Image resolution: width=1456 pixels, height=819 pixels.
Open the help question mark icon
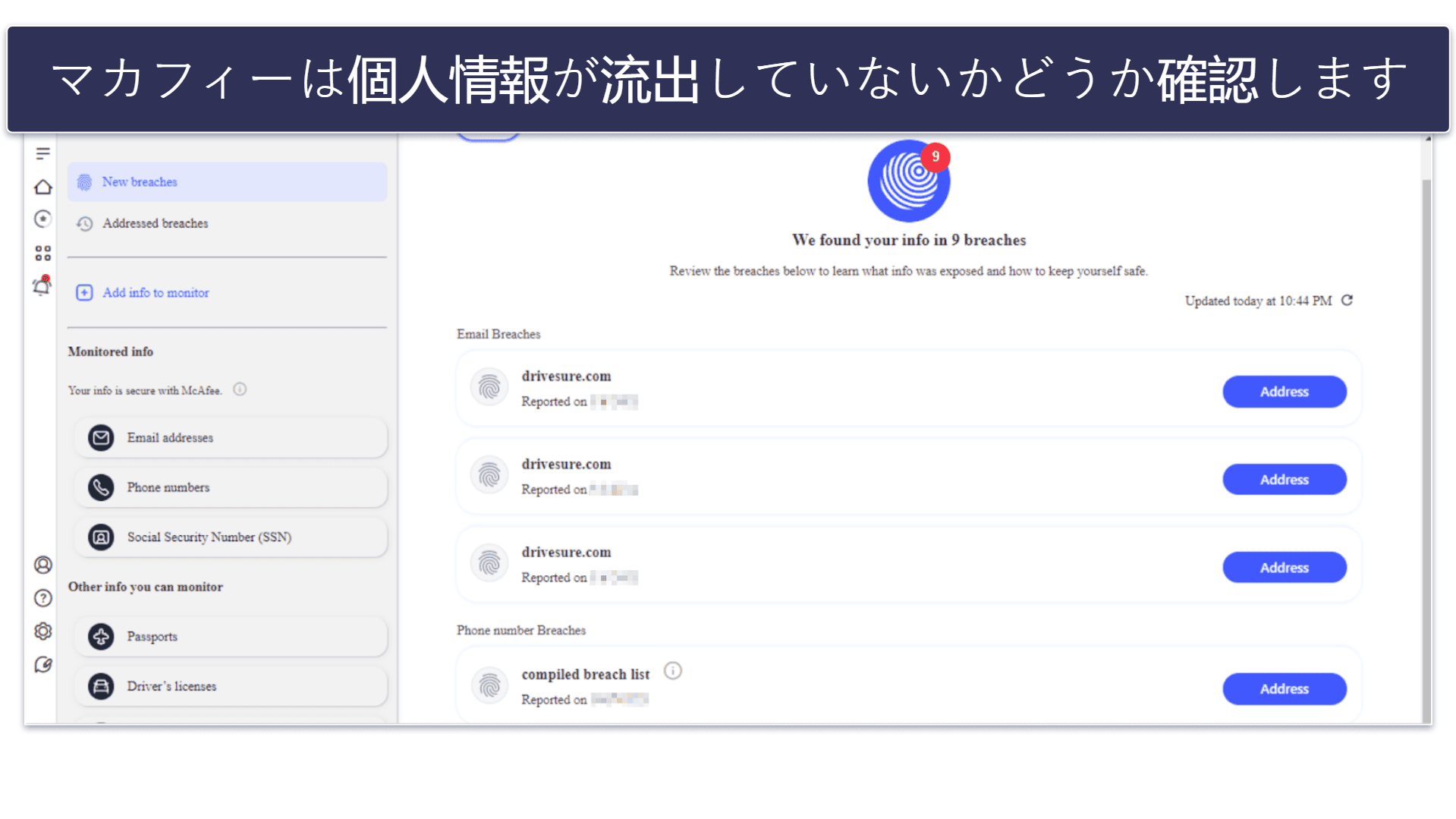pyautogui.click(x=43, y=598)
